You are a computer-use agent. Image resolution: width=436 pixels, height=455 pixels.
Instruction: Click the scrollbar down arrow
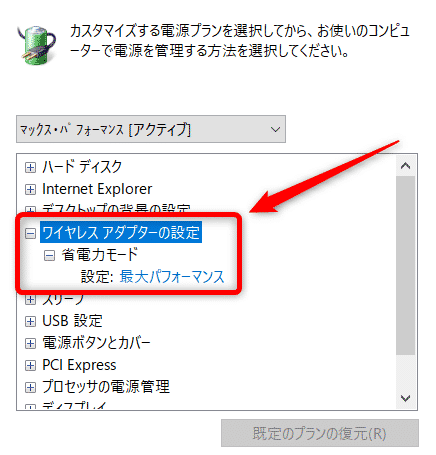coord(405,398)
